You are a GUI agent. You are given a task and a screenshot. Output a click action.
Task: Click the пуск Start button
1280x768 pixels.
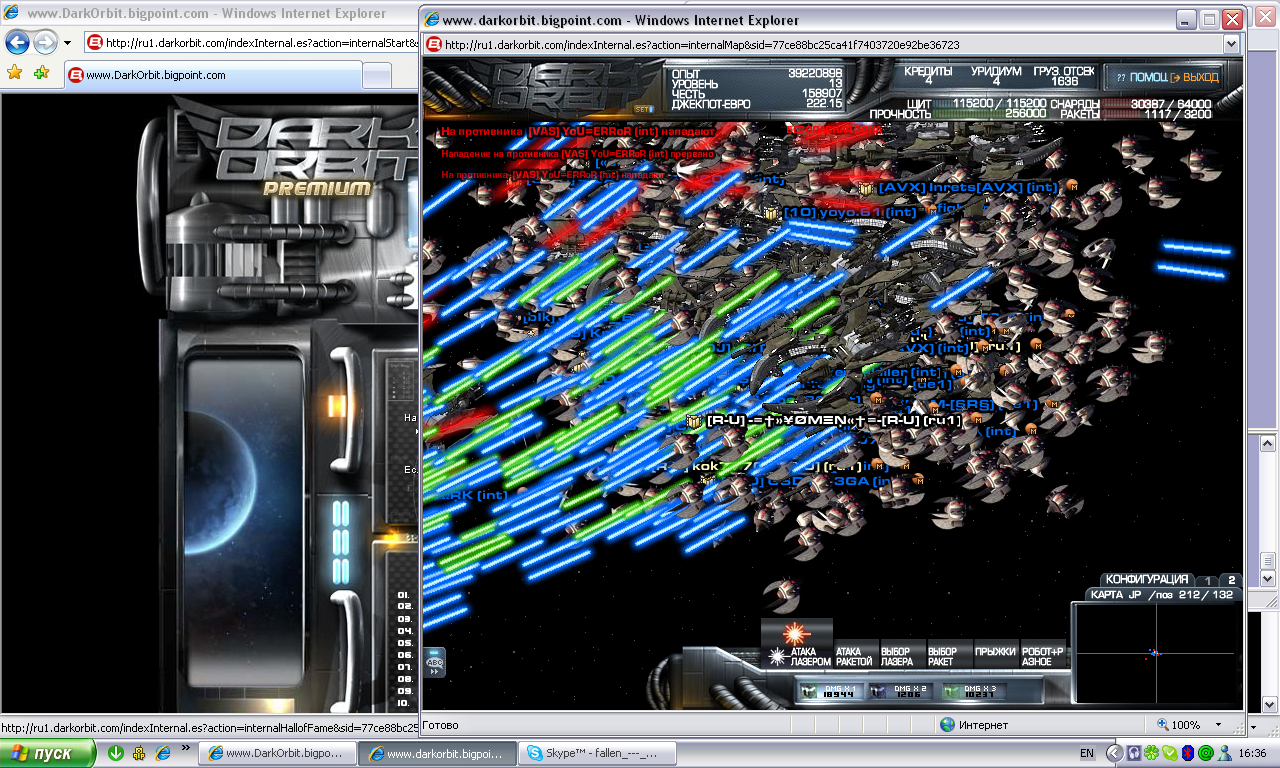[x=48, y=753]
